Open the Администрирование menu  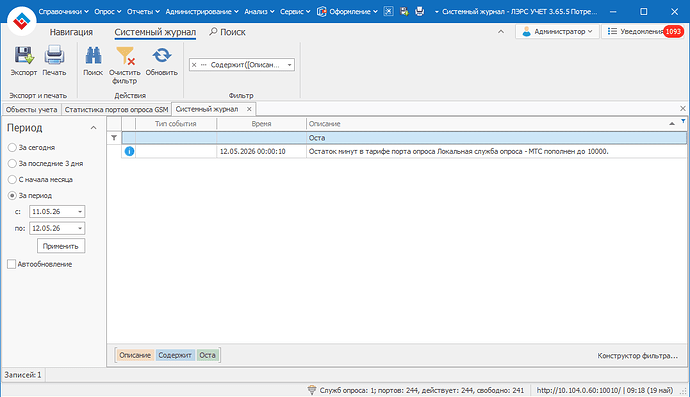click(x=202, y=11)
